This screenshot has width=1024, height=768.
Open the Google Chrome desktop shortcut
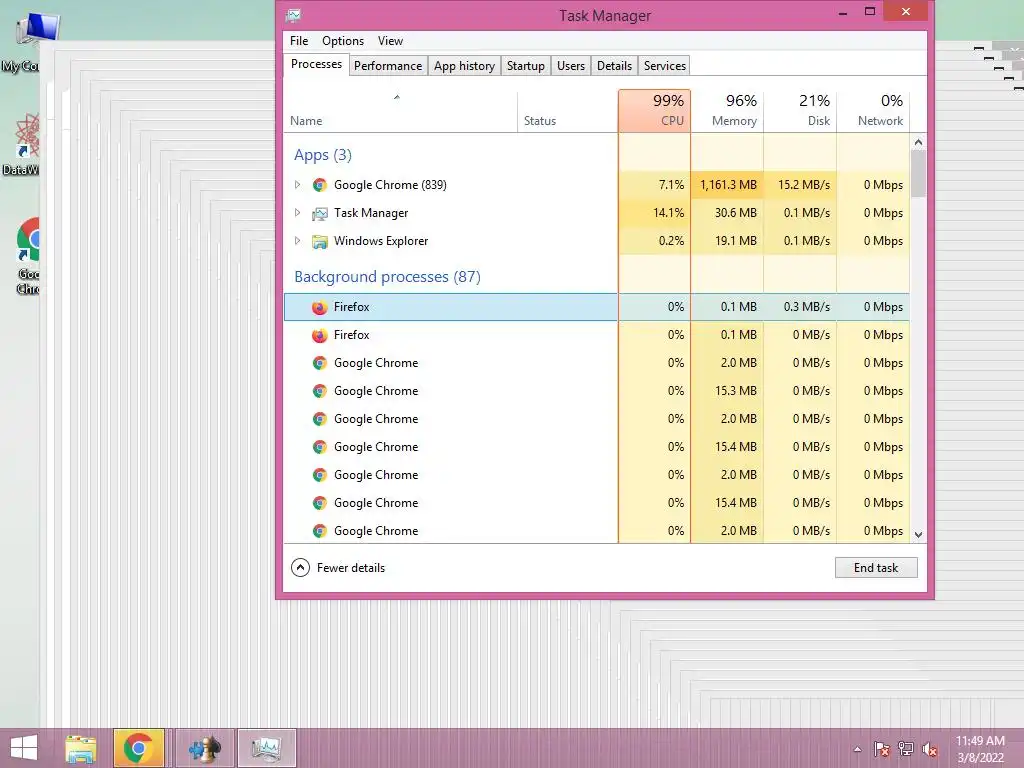pyautogui.click(x=26, y=257)
